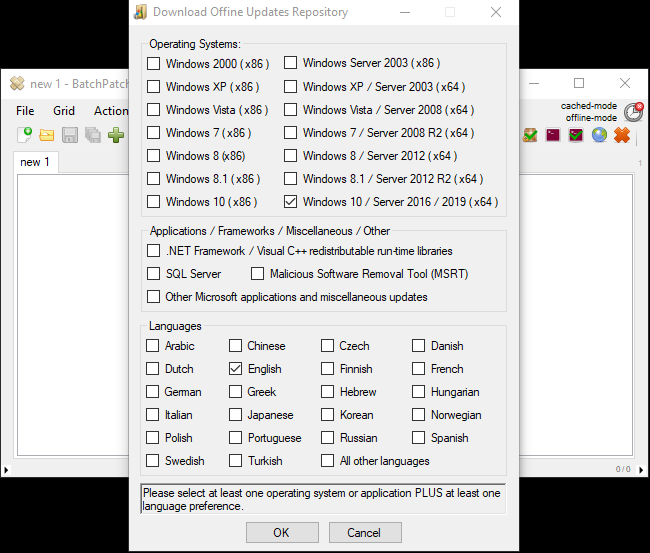Click the BatchPatch bandage title bar icon
Image resolution: width=650 pixels, height=553 pixels.
[17, 83]
